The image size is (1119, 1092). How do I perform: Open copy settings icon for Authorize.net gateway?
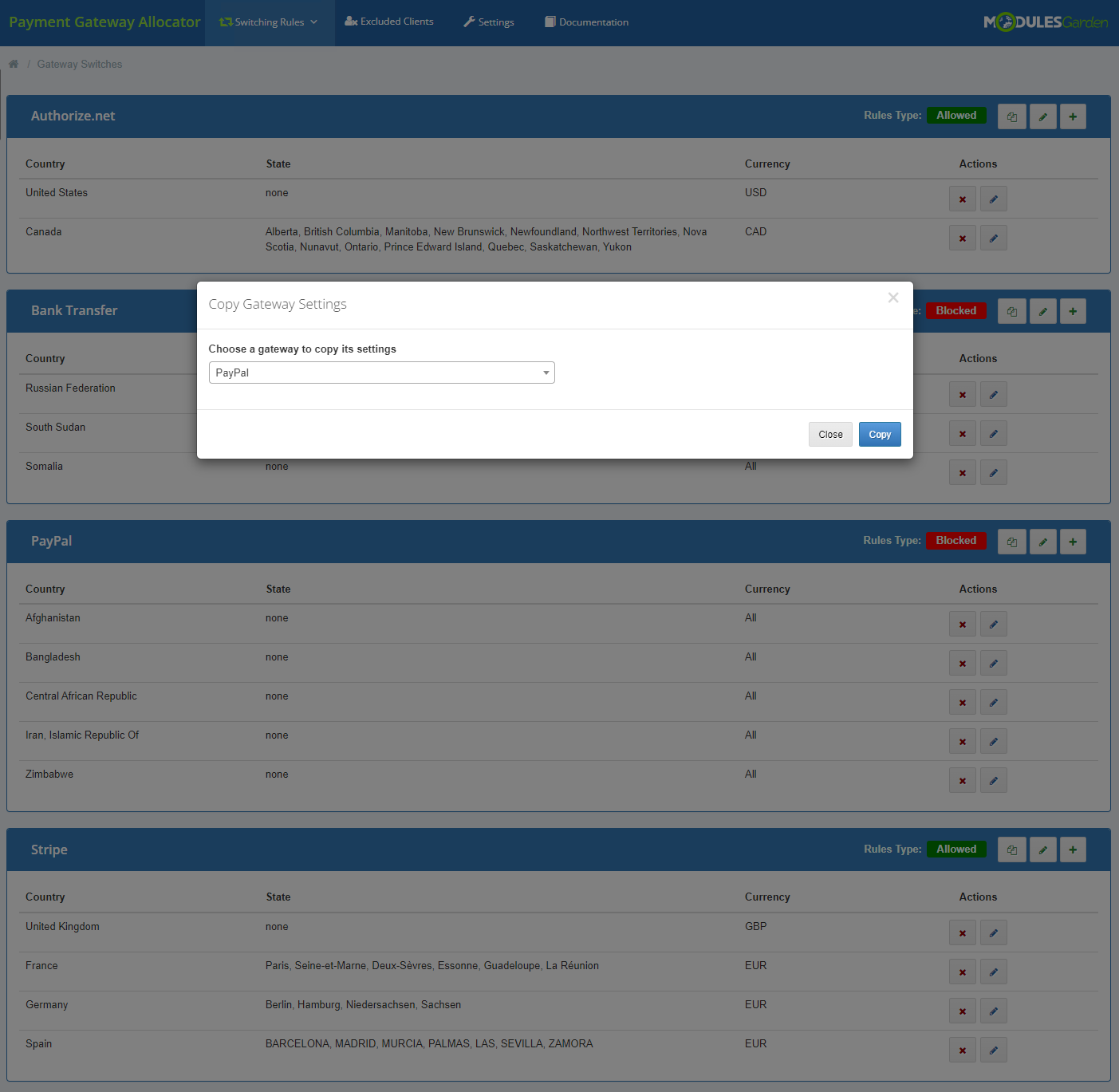click(1011, 116)
